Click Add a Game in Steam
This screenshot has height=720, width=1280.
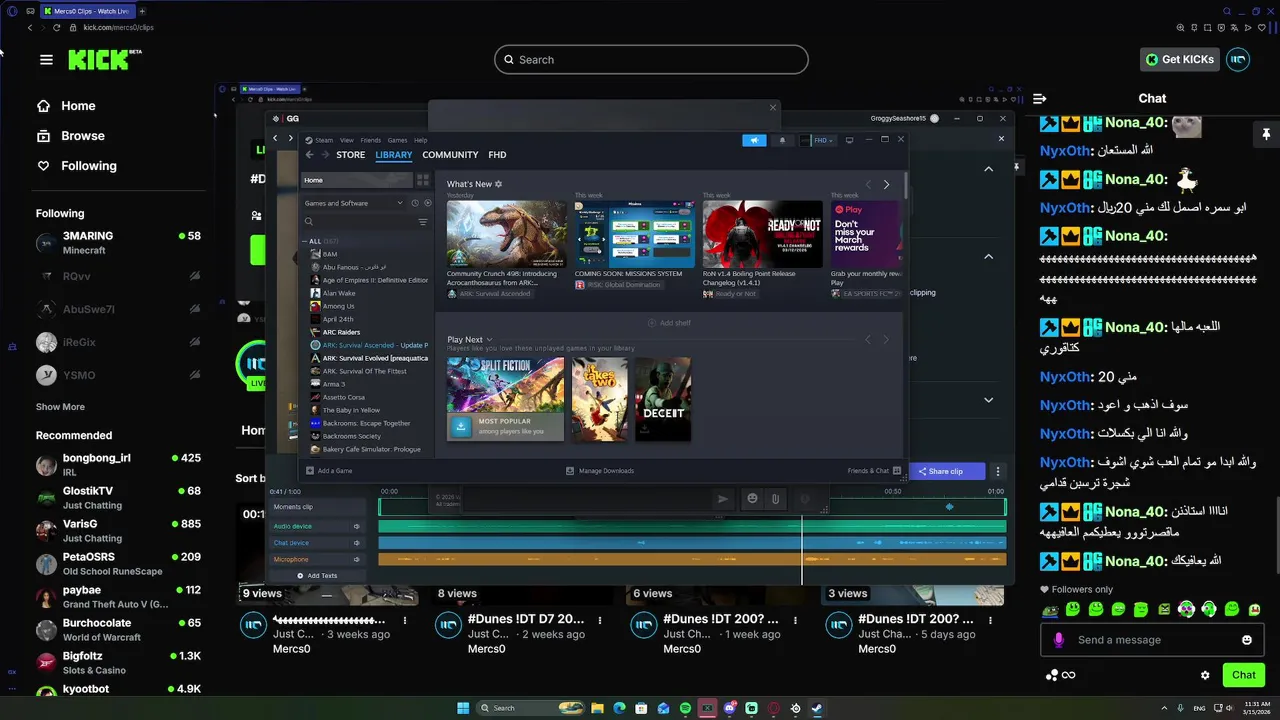click(329, 471)
